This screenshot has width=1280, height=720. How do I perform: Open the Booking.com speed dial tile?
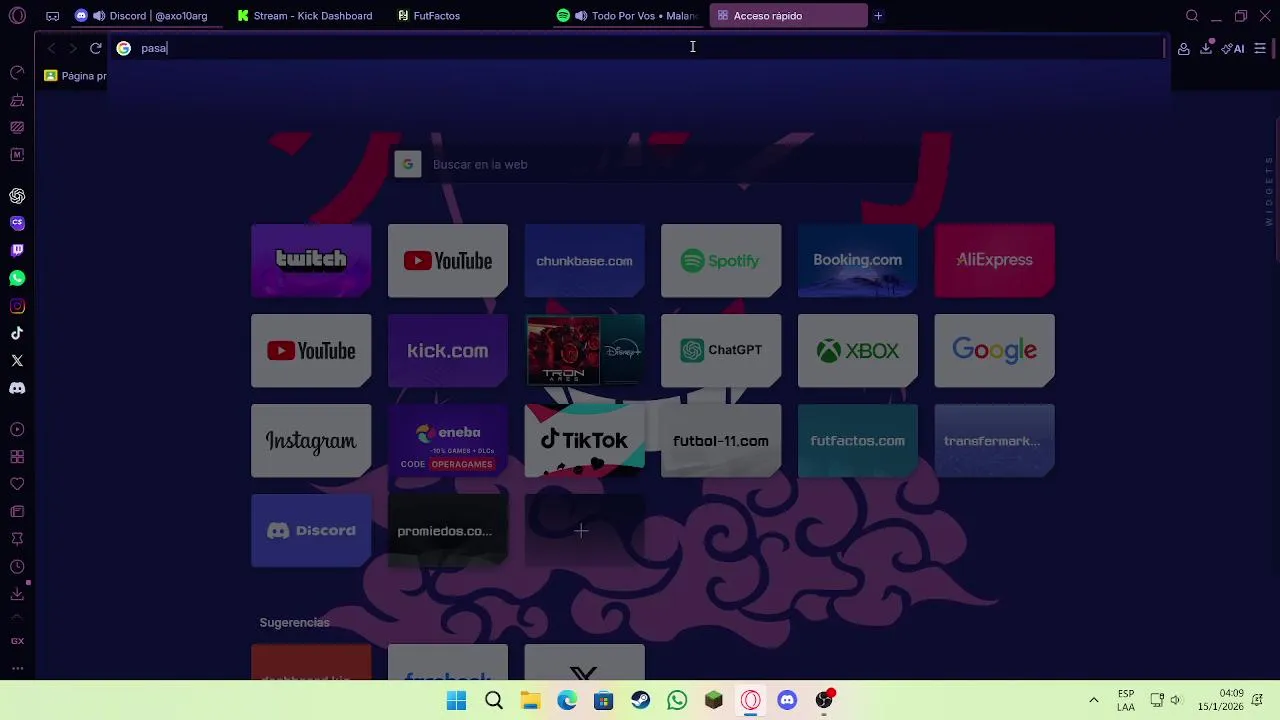point(857,260)
